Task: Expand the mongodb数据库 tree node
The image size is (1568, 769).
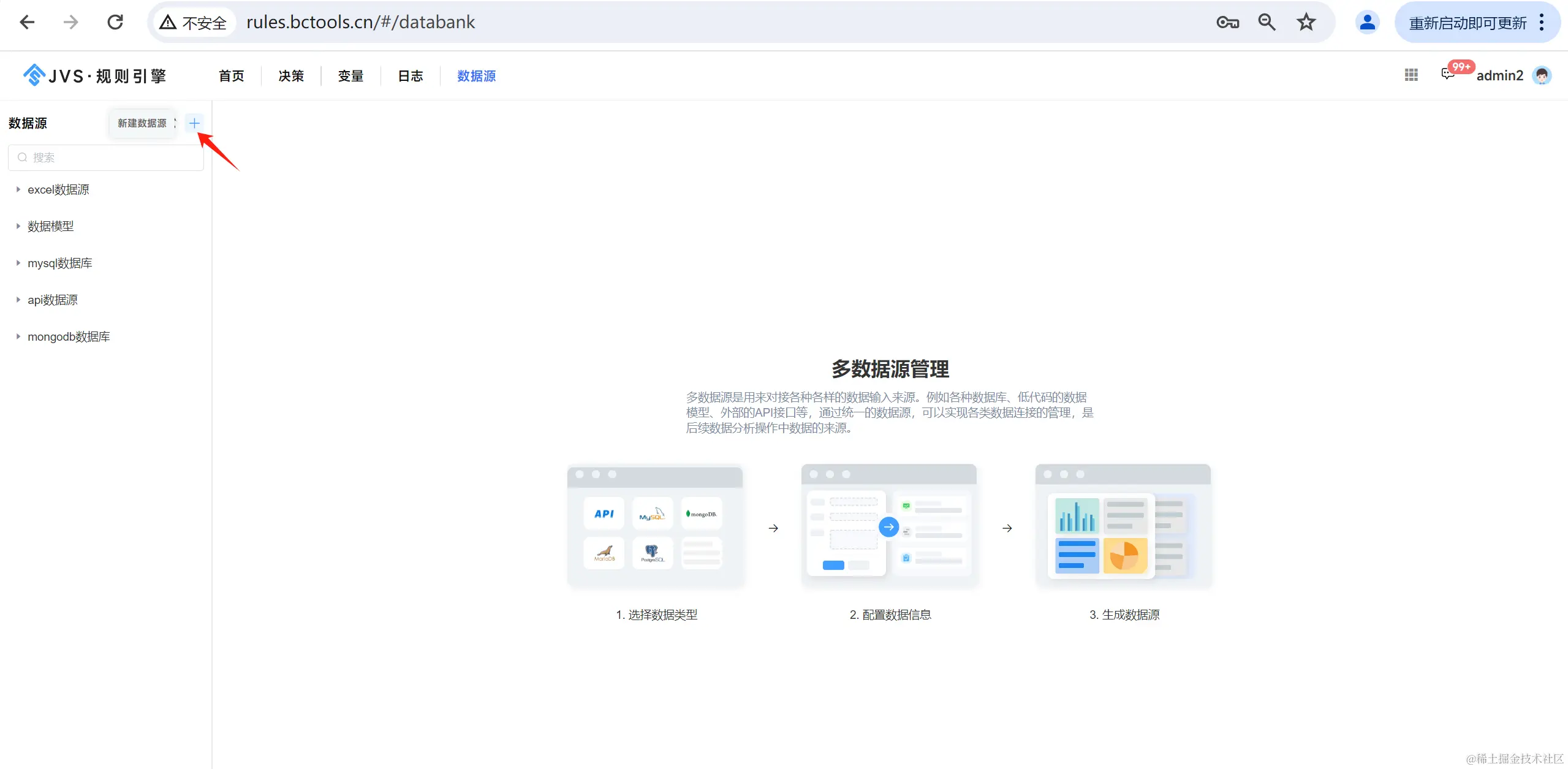Action: pos(18,336)
